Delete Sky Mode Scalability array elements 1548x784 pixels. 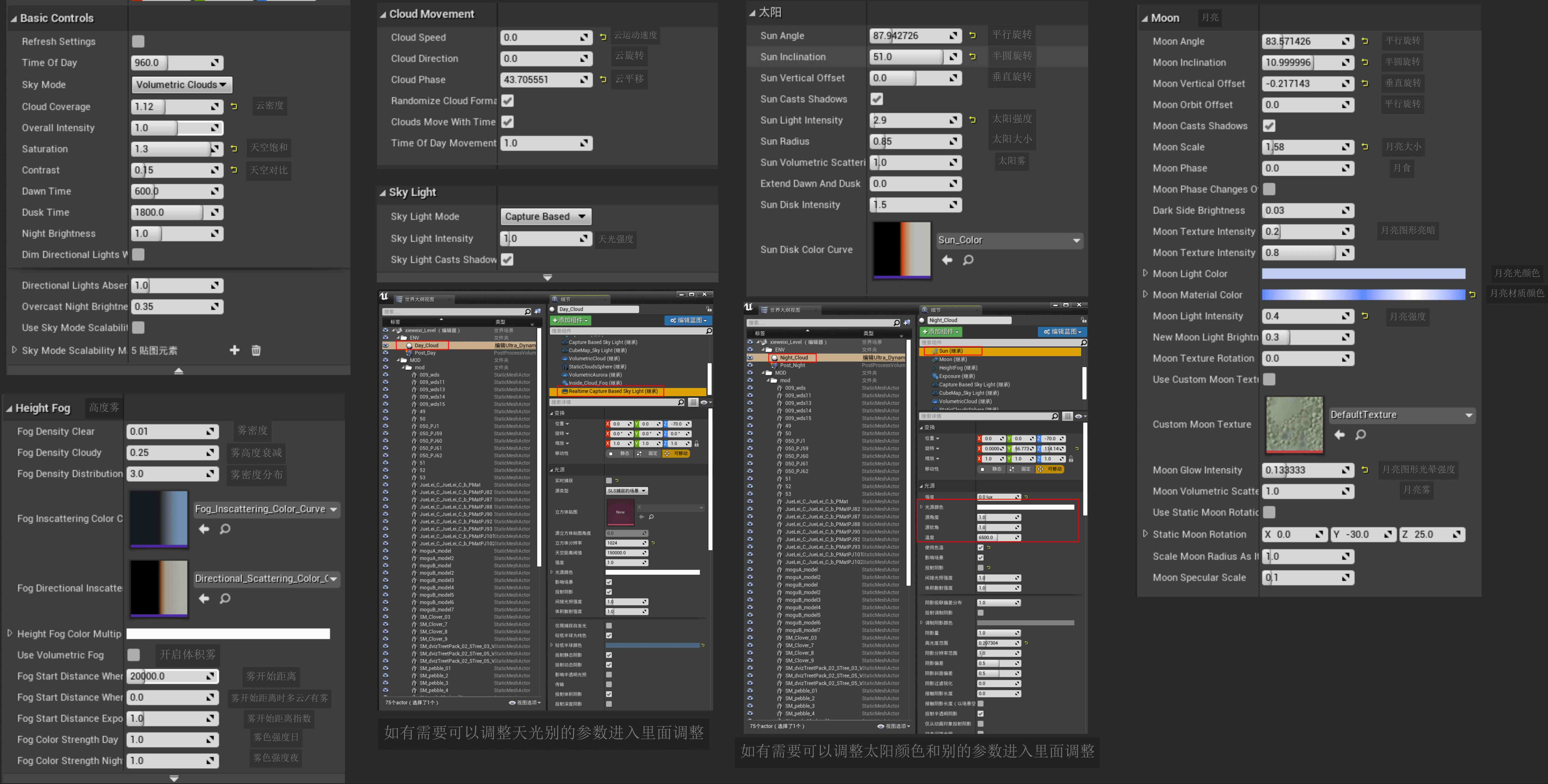point(256,350)
